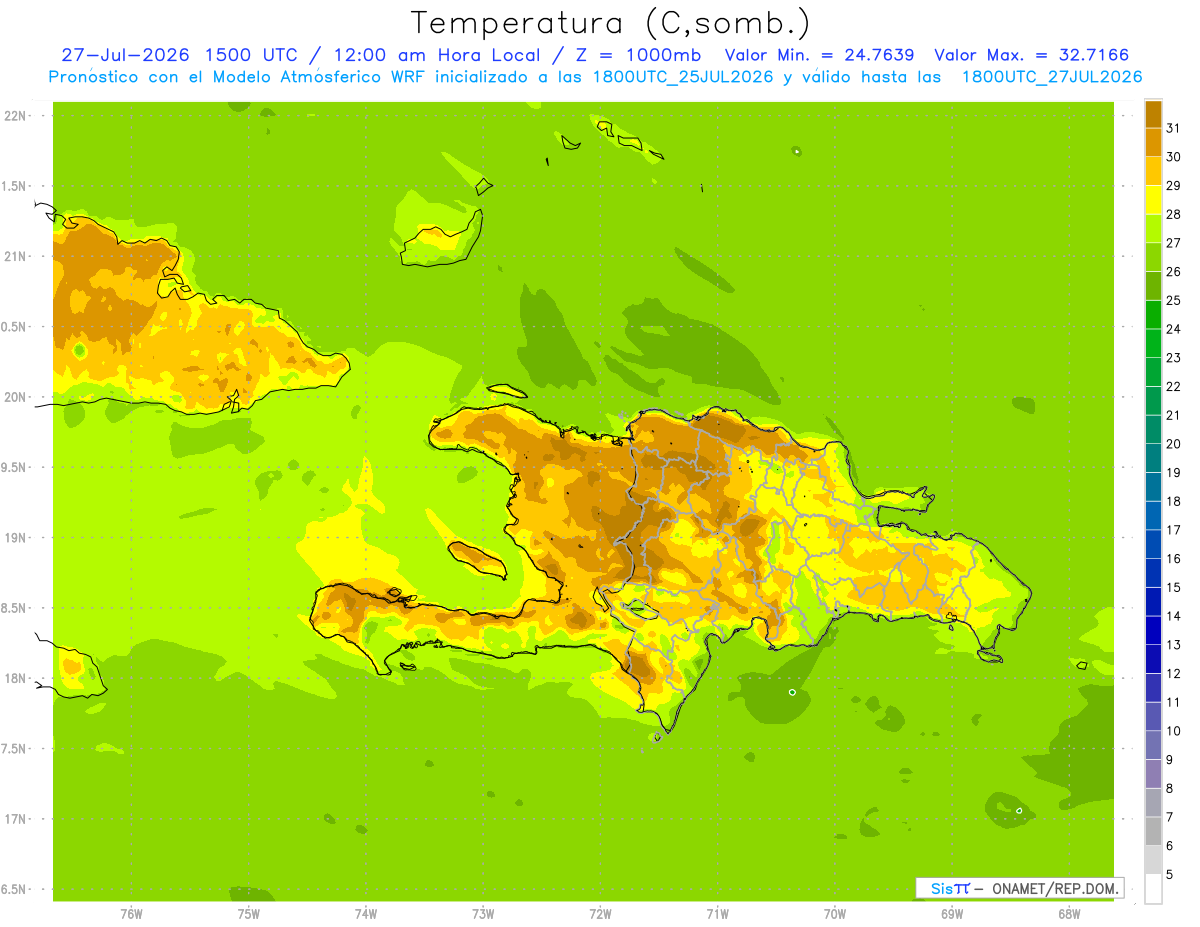Click the legend swatch between 16 and 17

(x=1153, y=543)
